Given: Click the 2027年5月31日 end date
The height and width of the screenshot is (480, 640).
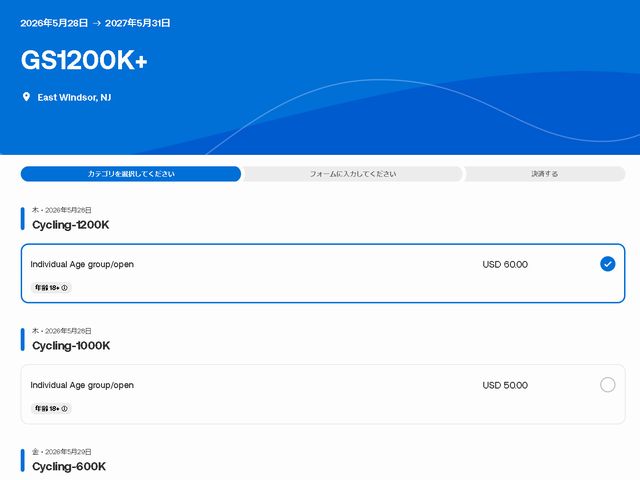Looking at the screenshot, I should pyautogui.click(x=140, y=22).
